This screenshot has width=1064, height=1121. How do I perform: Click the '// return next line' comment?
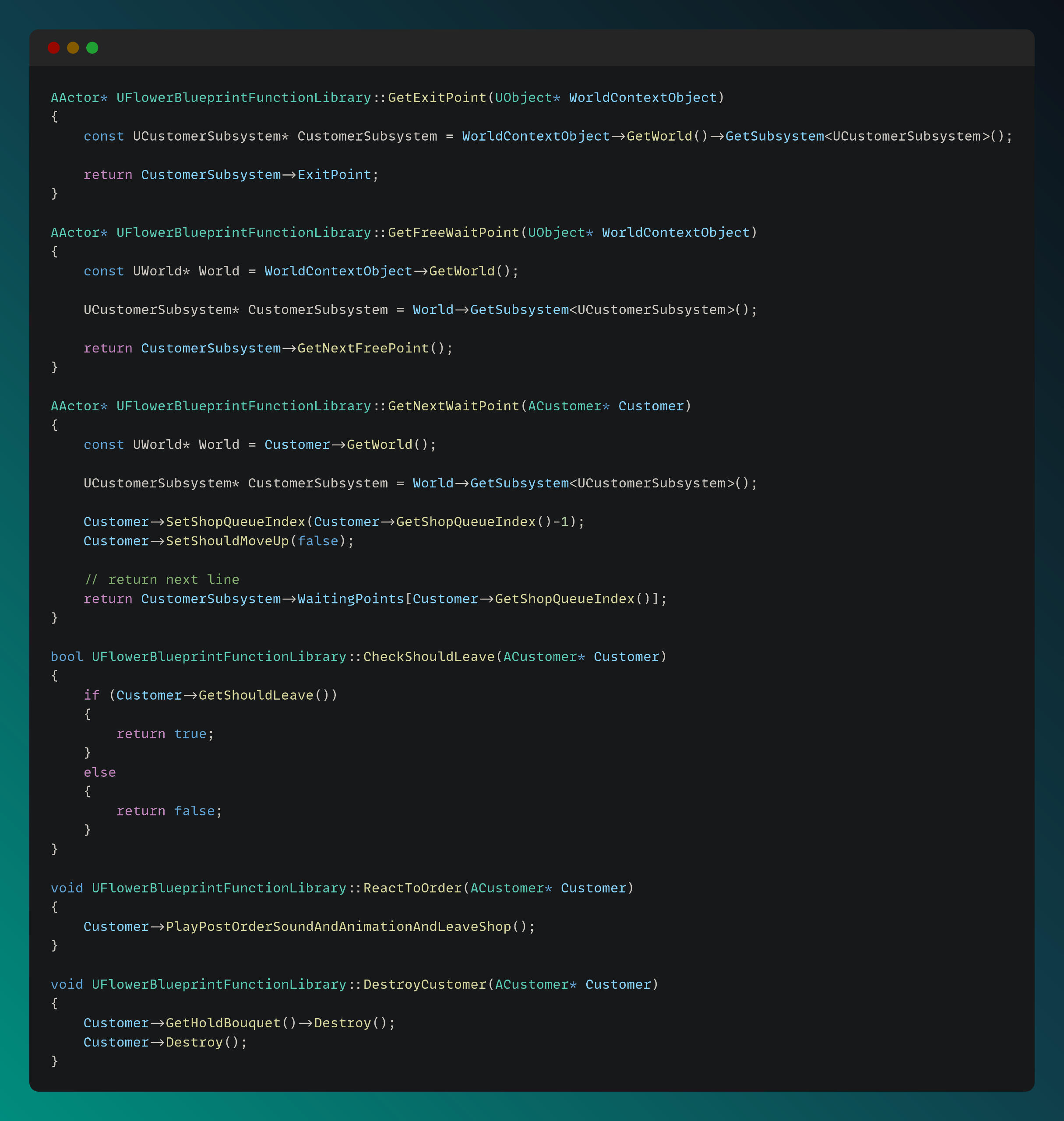coord(162,580)
